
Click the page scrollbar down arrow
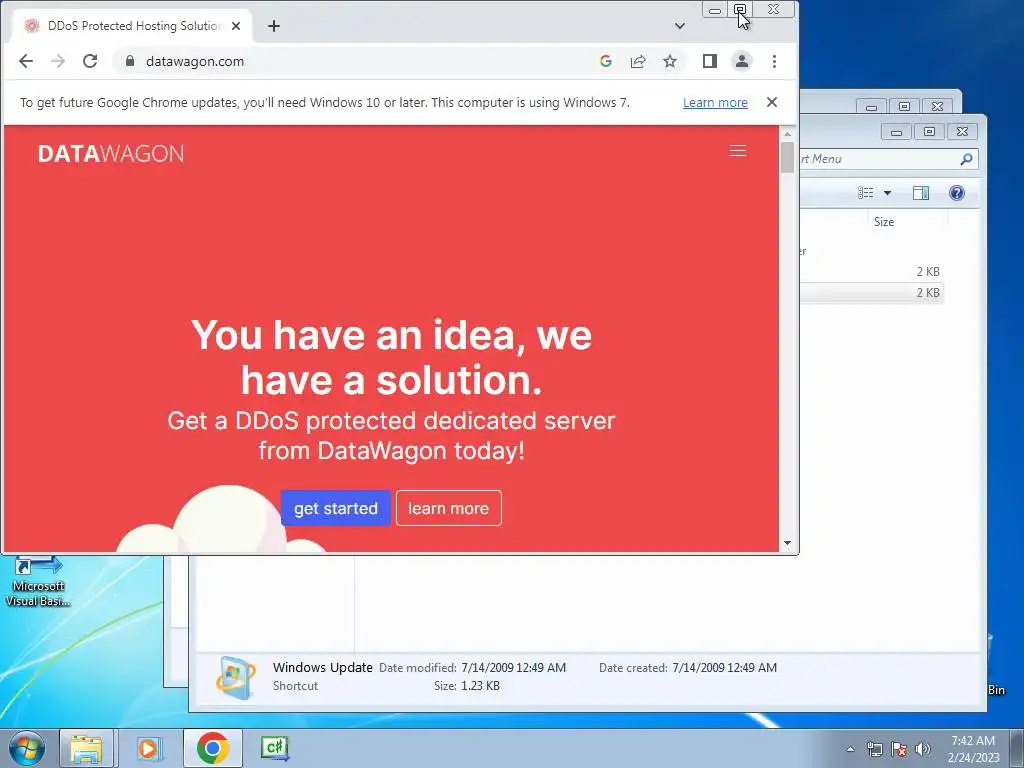(788, 543)
